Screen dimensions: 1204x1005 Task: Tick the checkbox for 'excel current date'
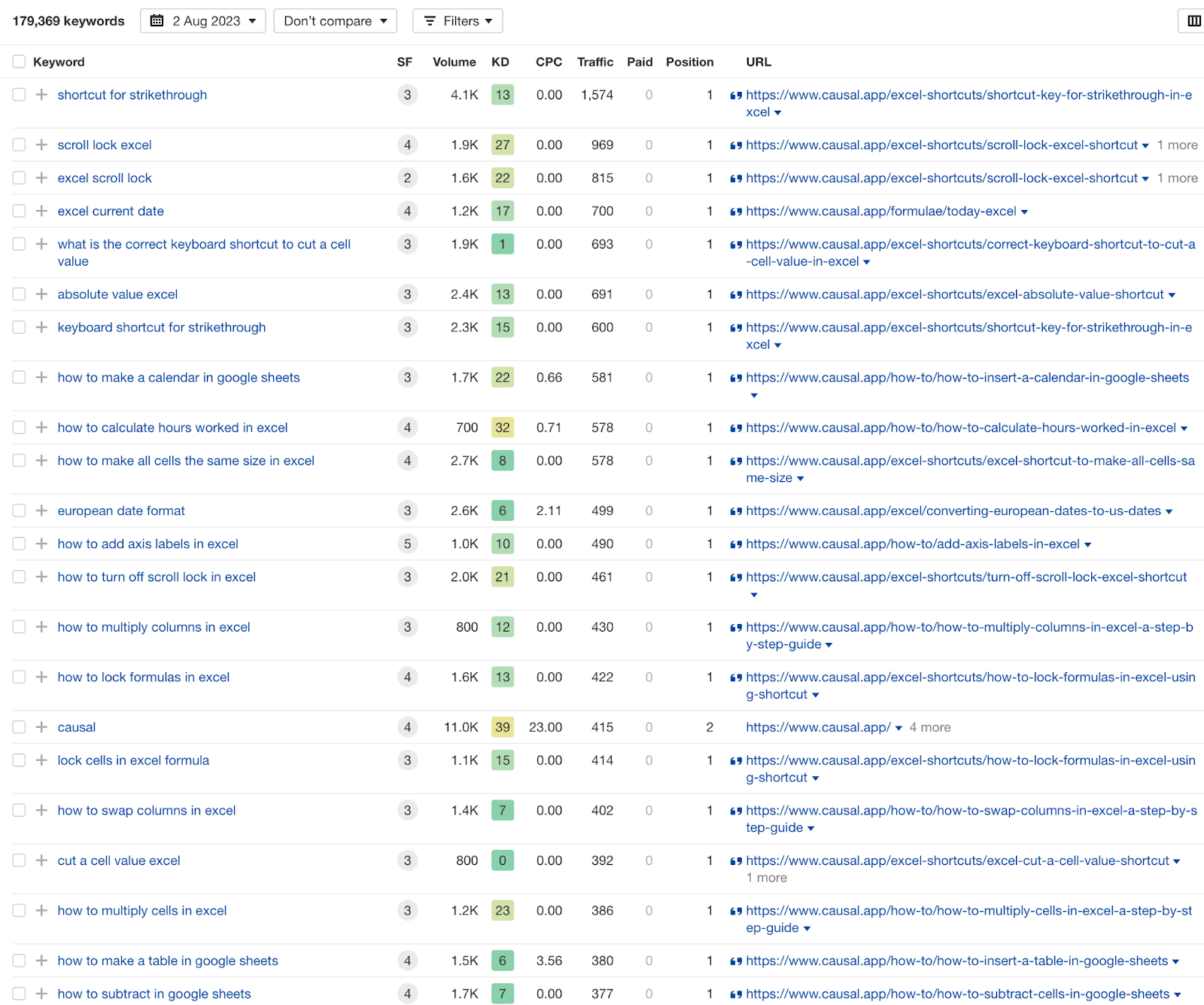[19, 211]
